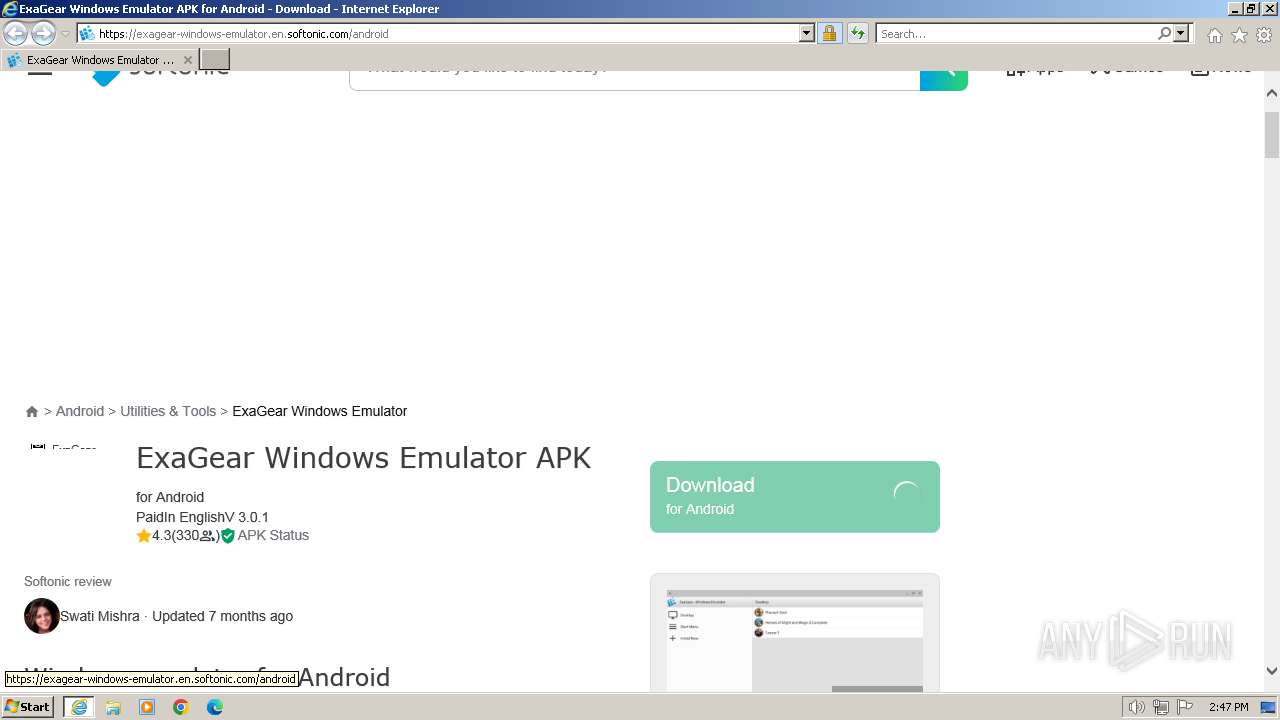Click the volume speaker tray icon
The width and height of the screenshot is (1280, 720).
(1137, 707)
